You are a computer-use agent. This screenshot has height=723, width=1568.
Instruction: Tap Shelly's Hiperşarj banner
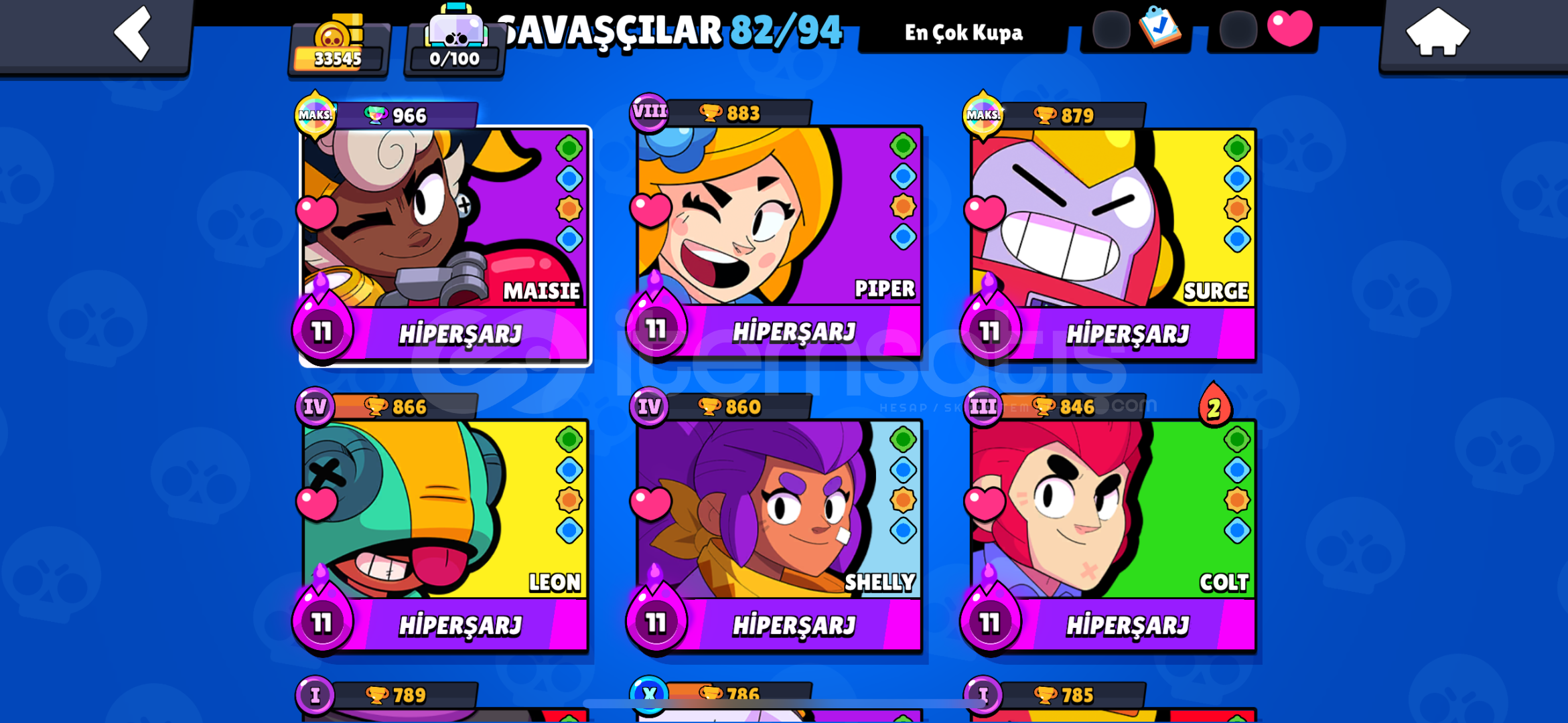pos(794,625)
